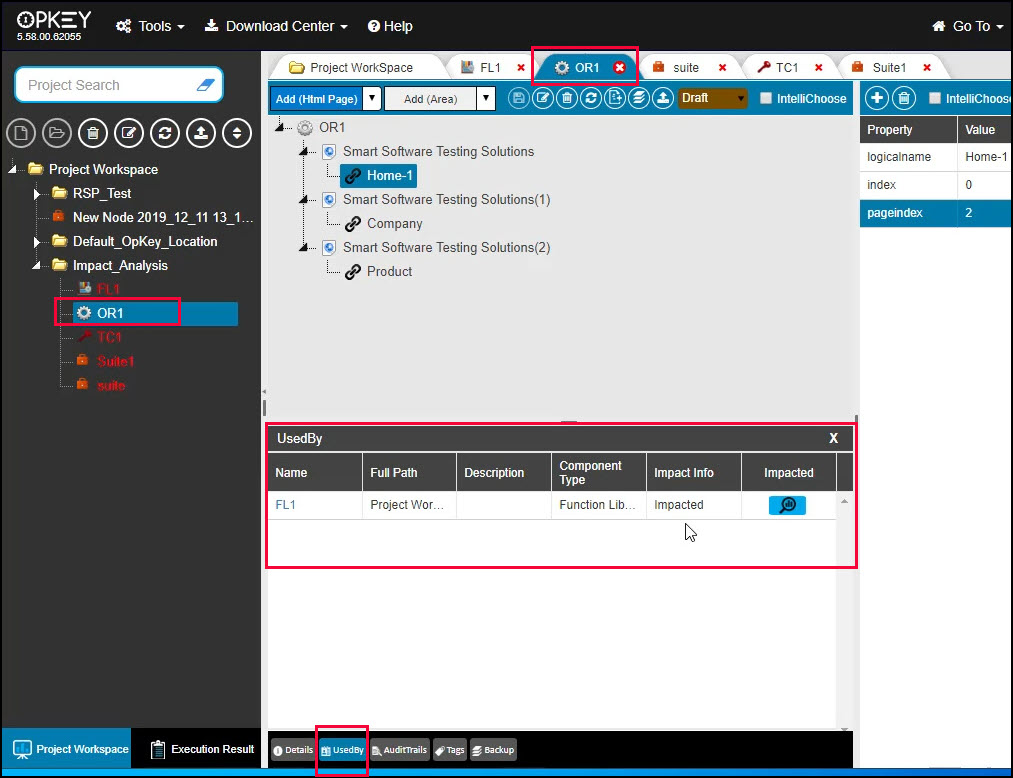Toggle IntelliChoose checkbox in OR1 toolbar
Screen dimensions: 1013x778
tap(766, 98)
